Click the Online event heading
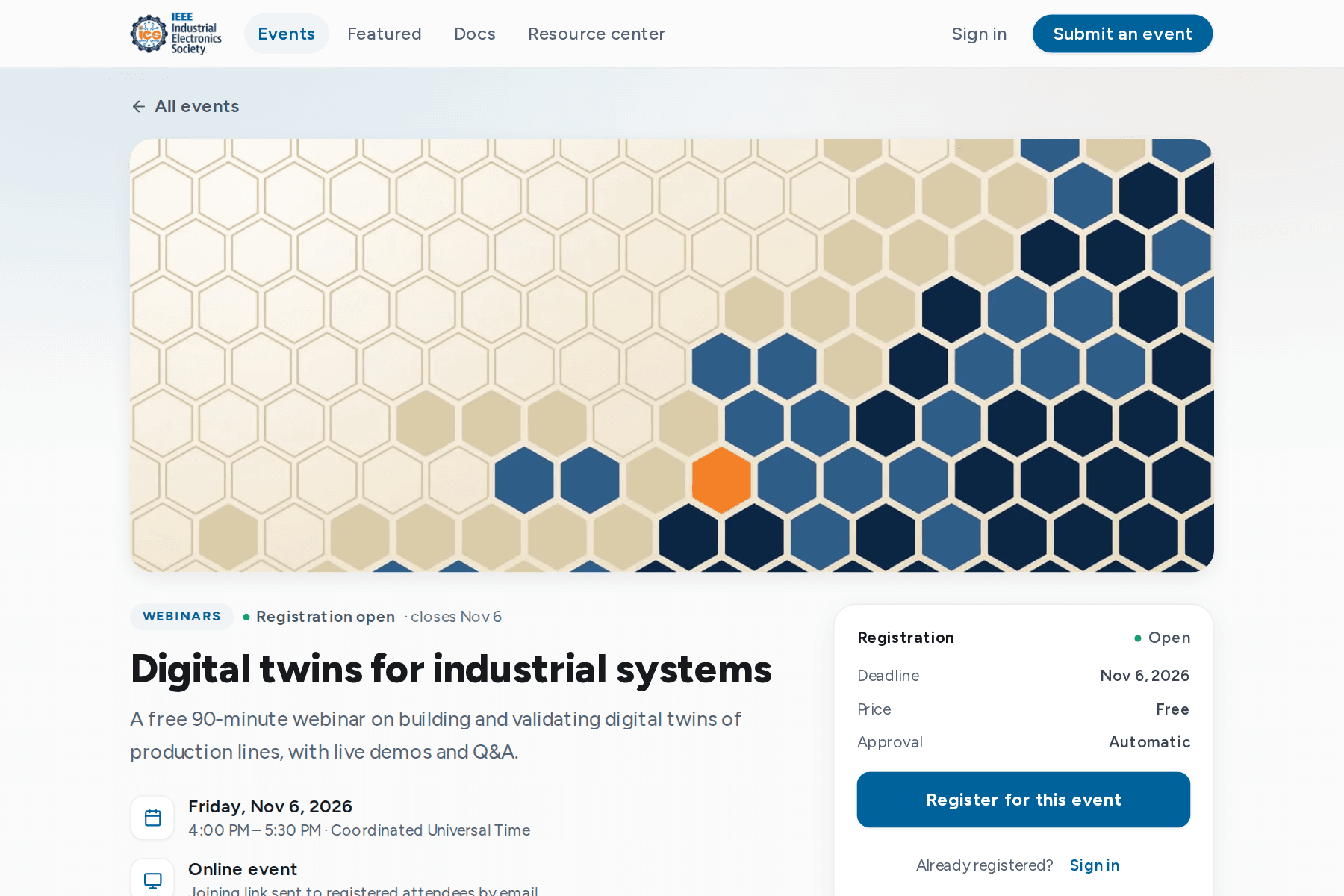Image resolution: width=1344 pixels, height=896 pixels. click(x=243, y=869)
